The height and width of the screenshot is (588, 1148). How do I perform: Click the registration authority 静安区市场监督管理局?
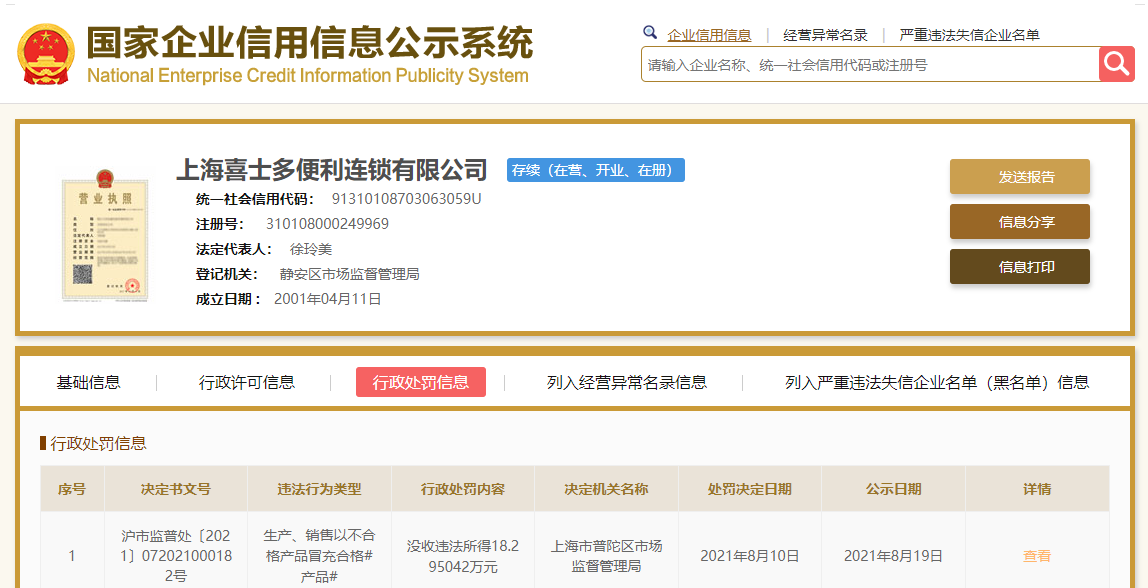coord(349,274)
